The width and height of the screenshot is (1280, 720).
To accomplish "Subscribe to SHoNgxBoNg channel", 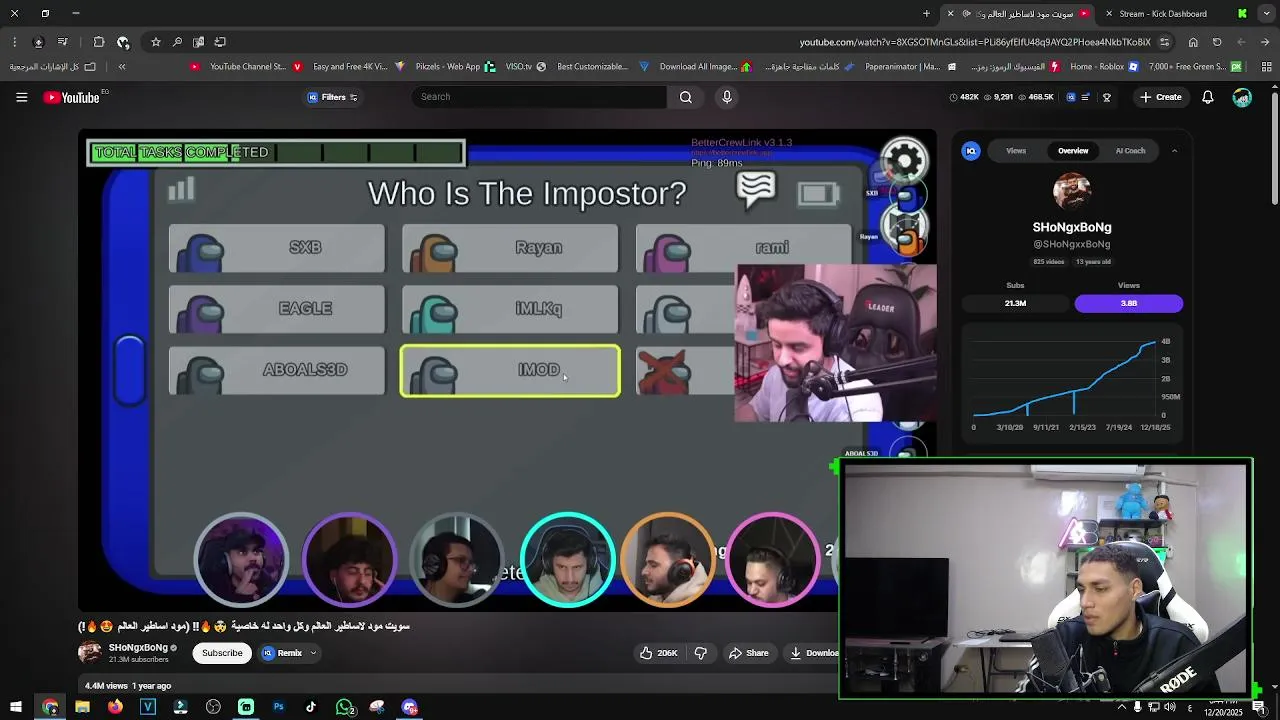I will tap(222, 653).
